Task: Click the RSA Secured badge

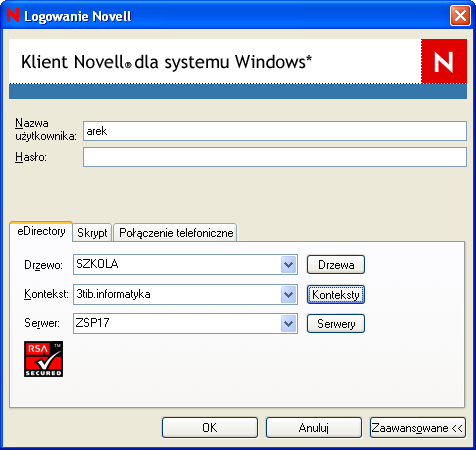Action: [x=43, y=359]
